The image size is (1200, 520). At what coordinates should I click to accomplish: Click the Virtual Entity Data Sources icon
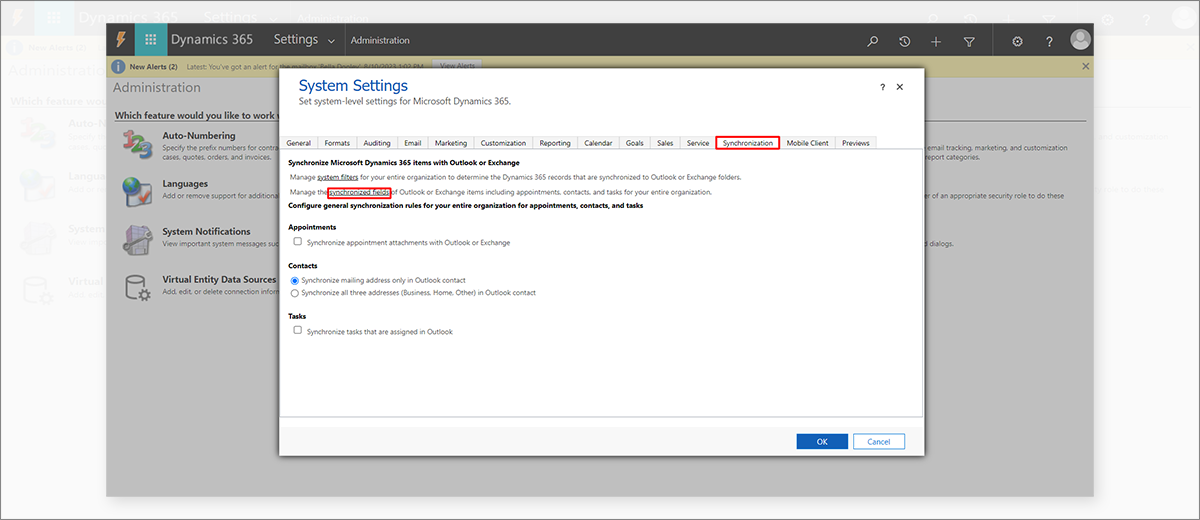[137, 287]
